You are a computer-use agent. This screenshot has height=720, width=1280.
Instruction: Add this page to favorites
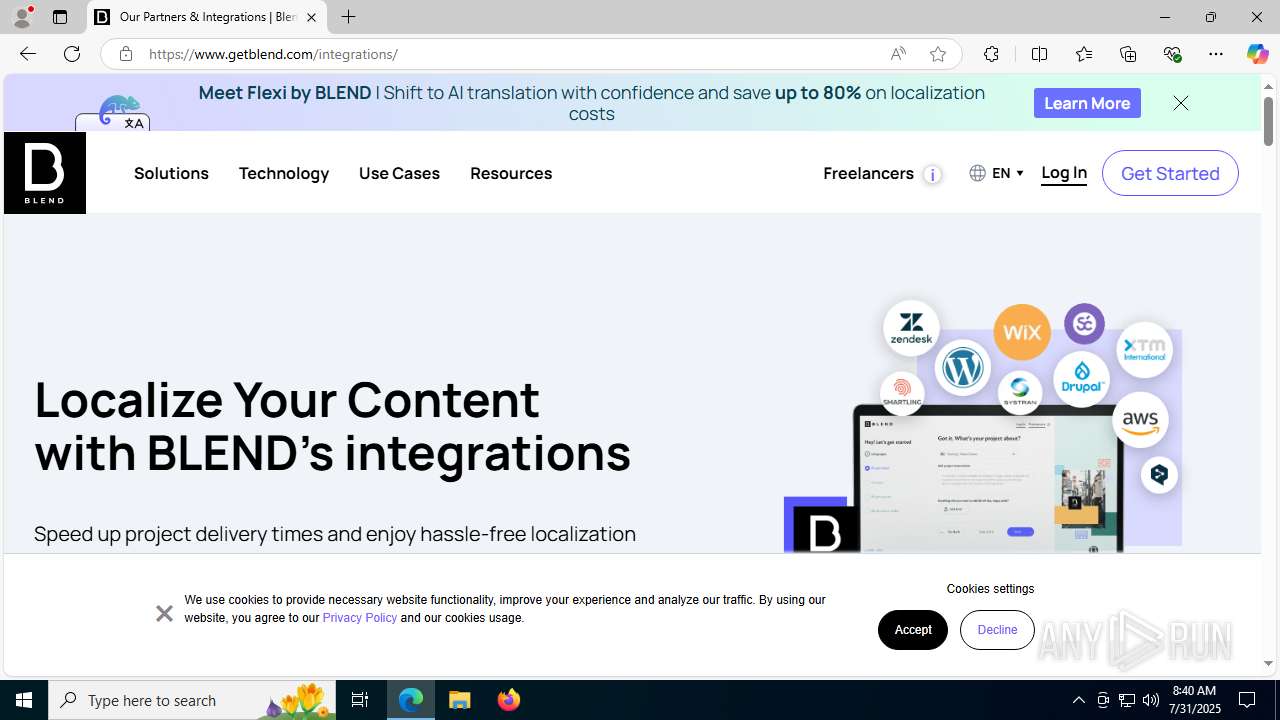(x=938, y=54)
